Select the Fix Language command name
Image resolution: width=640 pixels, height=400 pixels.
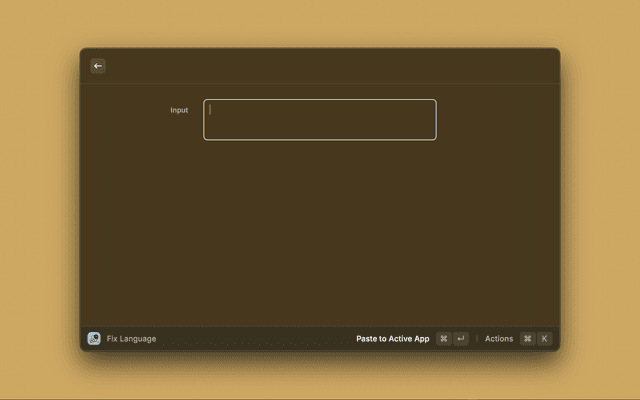(x=131, y=339)
